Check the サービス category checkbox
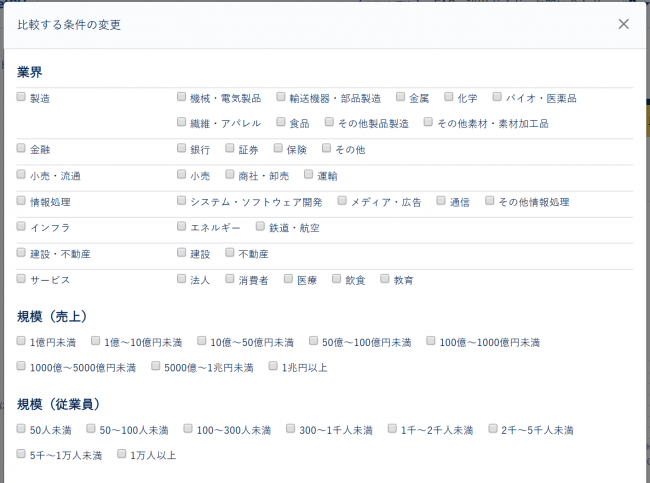This screenshot has width=650, height=483. (x=21, y=279)
